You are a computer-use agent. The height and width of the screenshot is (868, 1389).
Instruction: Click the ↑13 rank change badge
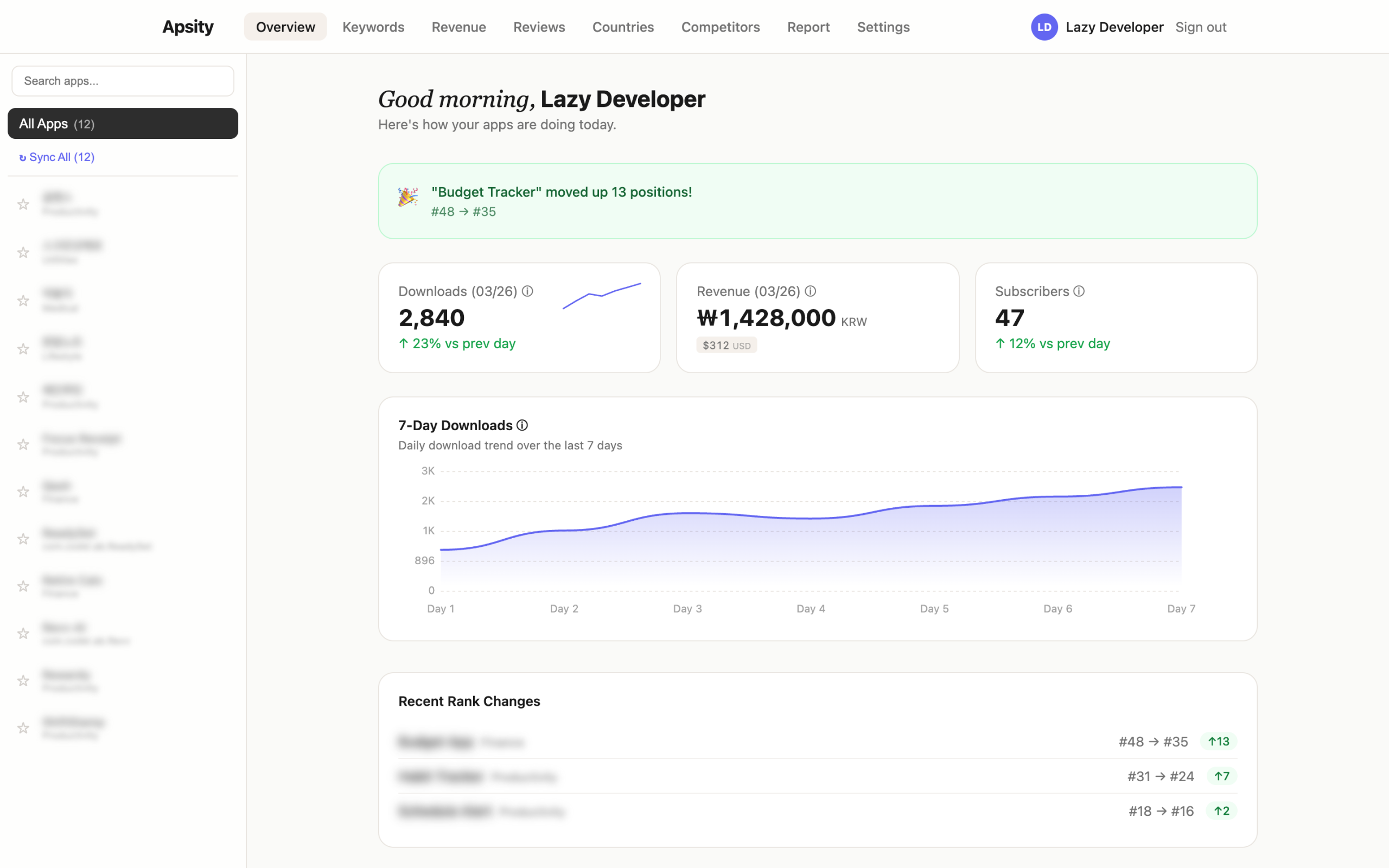[x=1219, y=741]
